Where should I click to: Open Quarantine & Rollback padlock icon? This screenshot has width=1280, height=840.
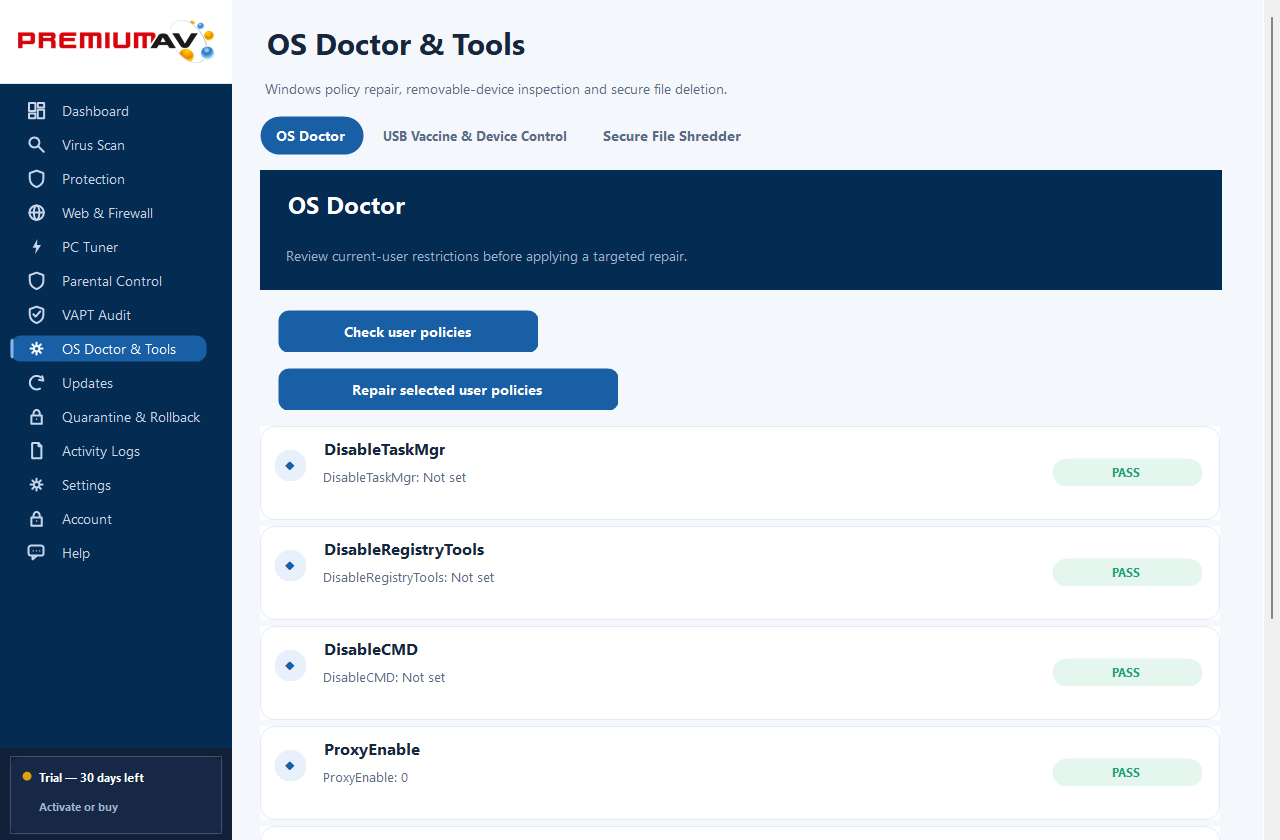point(37,417)
